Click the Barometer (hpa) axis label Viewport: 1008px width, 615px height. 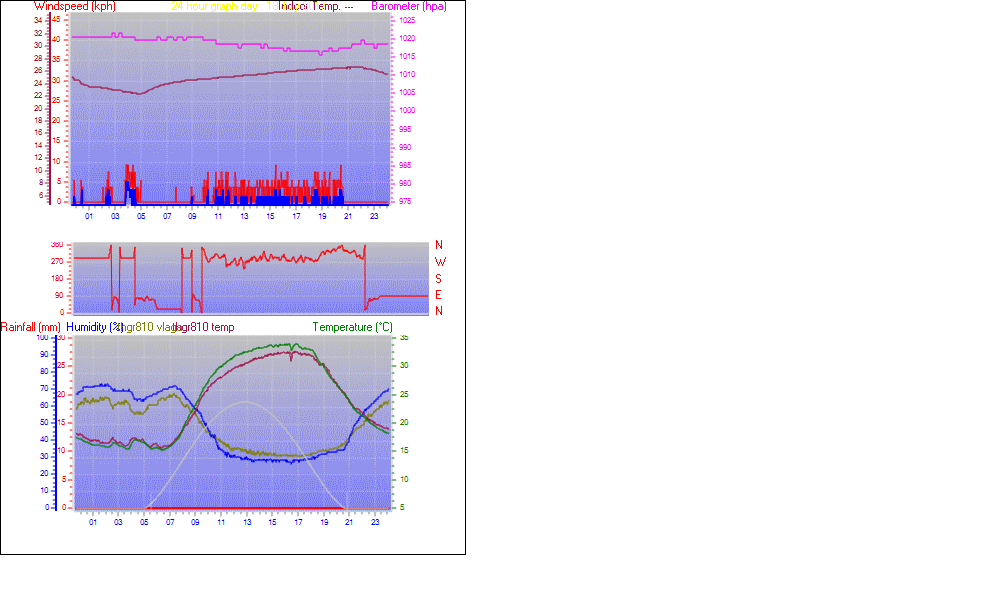[408, 6]
